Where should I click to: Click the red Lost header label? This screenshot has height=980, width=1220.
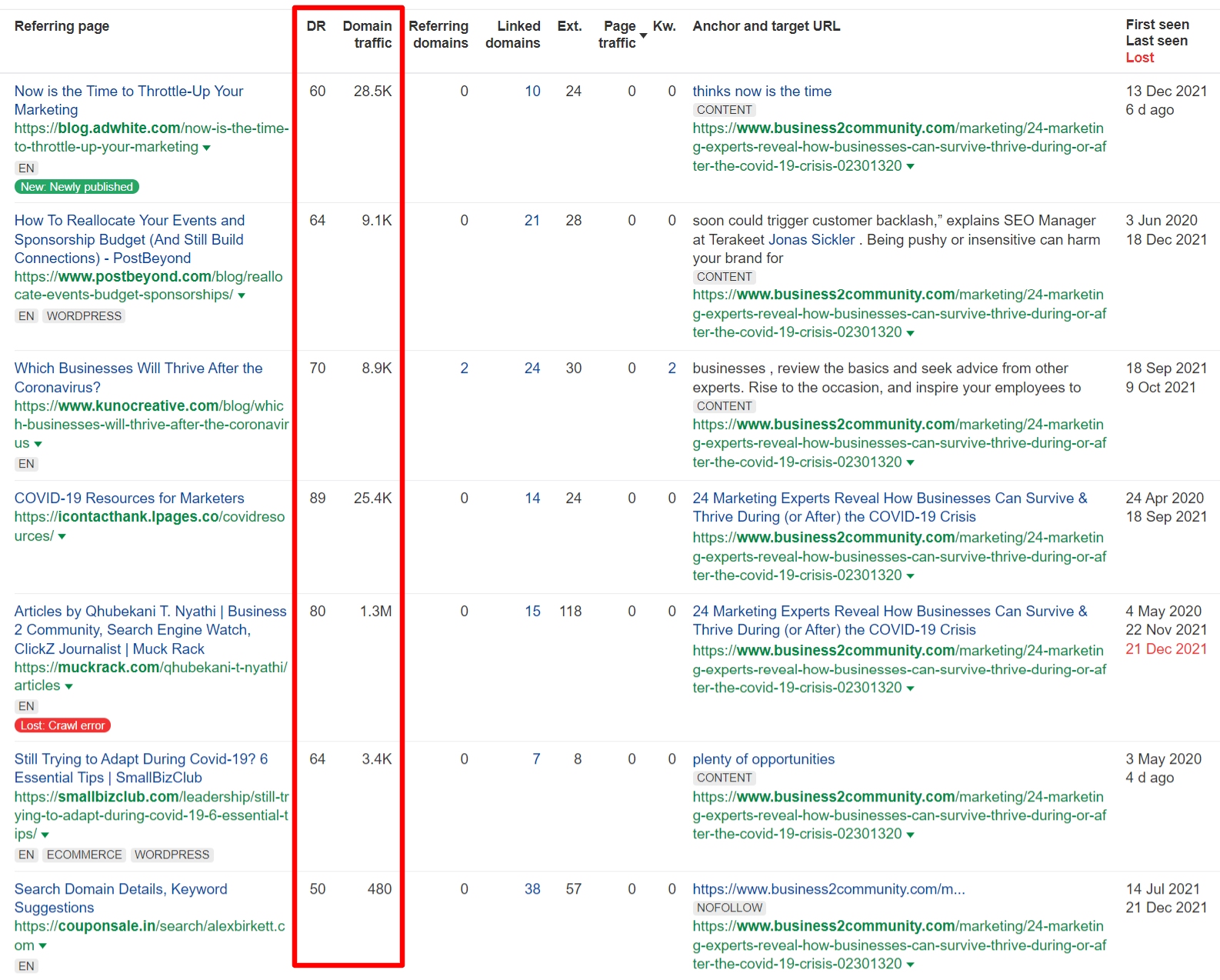pyautogui.click(x=1140, y=58)
